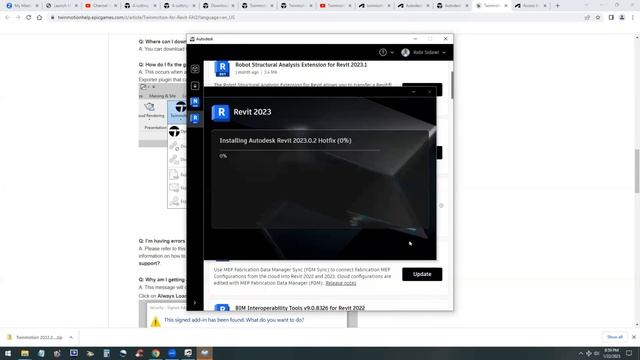640x360 pixels.
Task: Close the Revit 2023 installer dialog
Action: coord(429,92)
